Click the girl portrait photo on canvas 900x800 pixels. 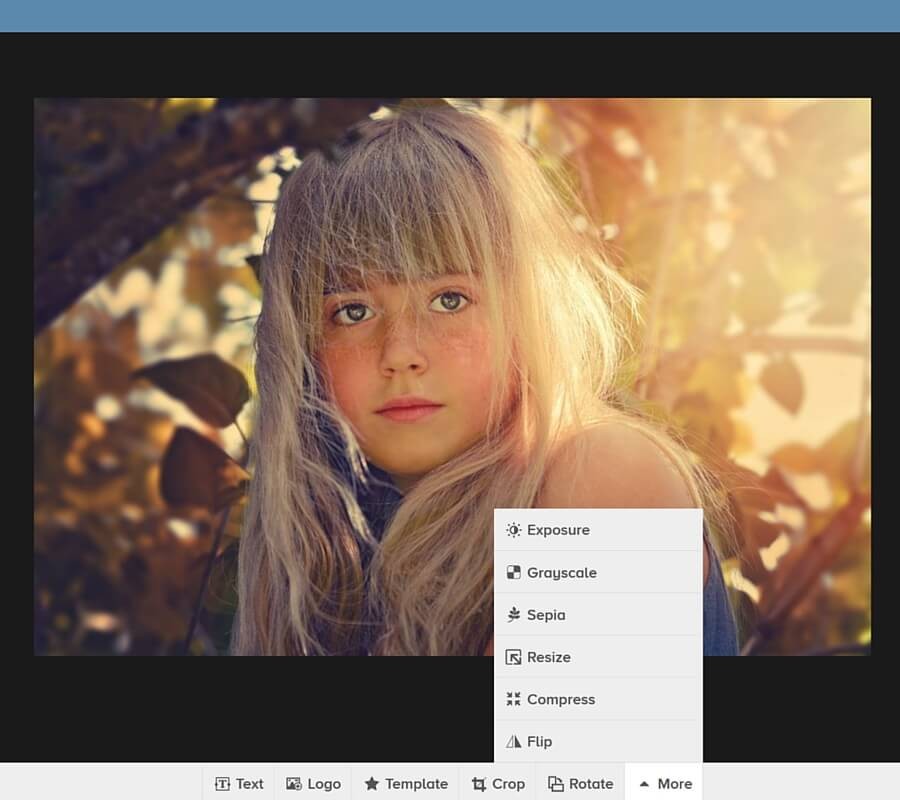(x=452, y=376)
